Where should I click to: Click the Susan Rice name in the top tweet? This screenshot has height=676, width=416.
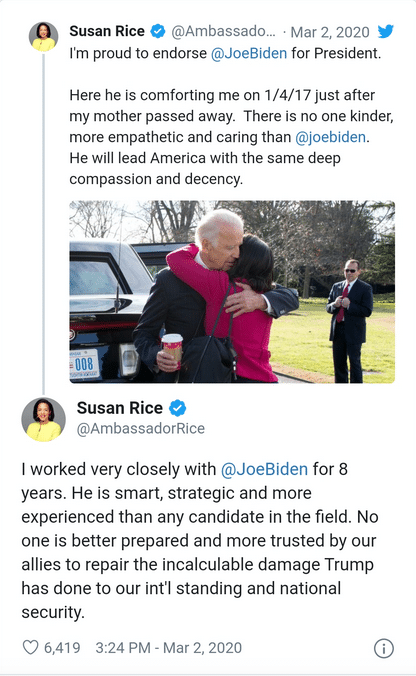click(x=107, y=31)
